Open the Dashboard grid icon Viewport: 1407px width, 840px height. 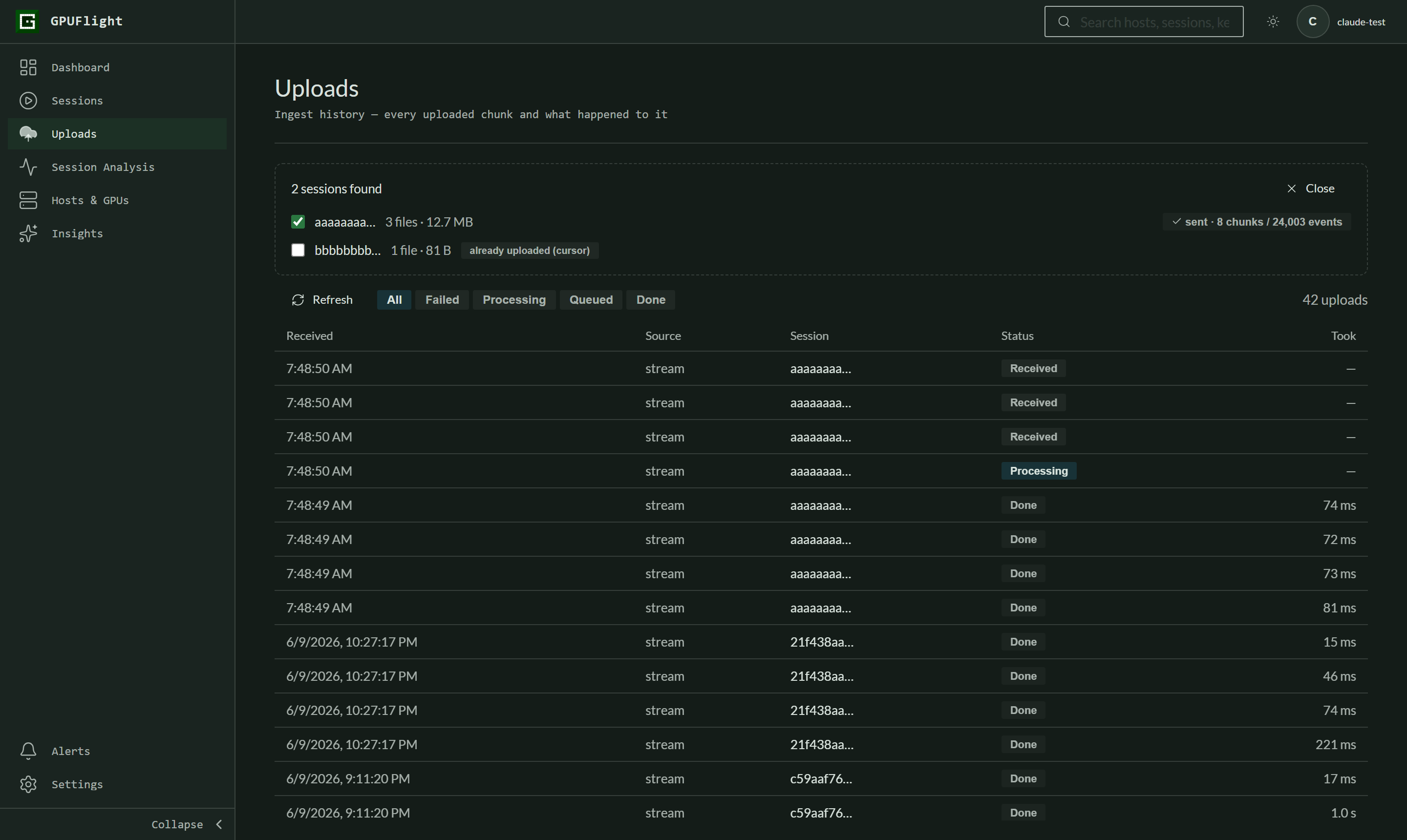point(28,67)
